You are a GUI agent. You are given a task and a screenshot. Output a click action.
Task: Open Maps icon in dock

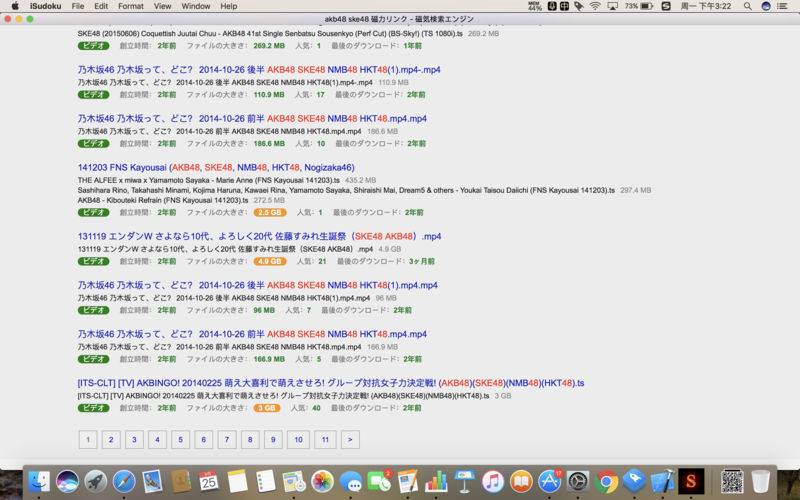294,481
